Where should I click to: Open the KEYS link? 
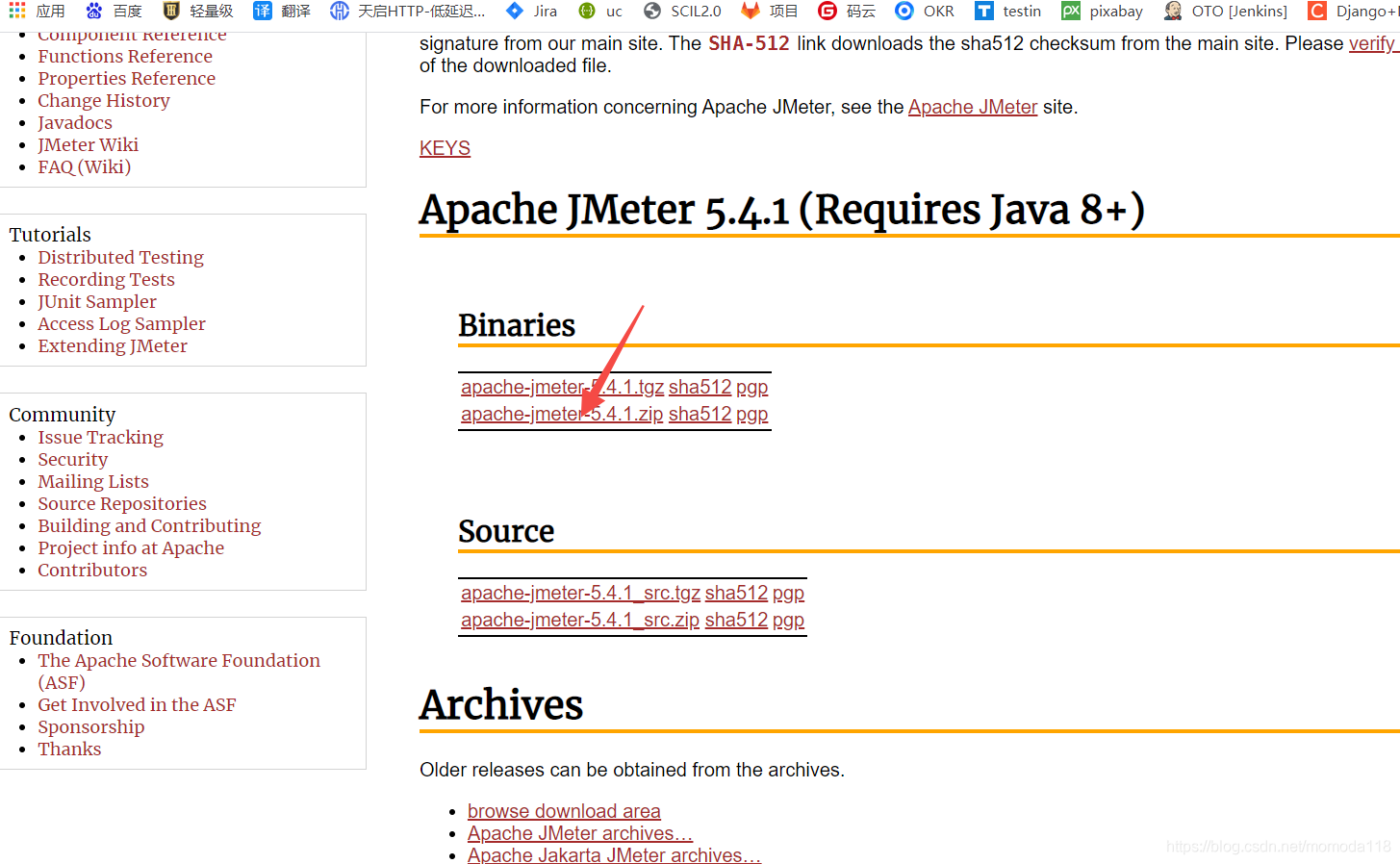(445, 148)
